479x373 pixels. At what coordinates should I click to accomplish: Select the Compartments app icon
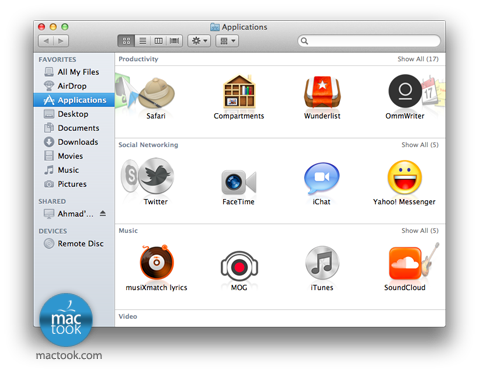pyautogui.click(x=239, y=92)
